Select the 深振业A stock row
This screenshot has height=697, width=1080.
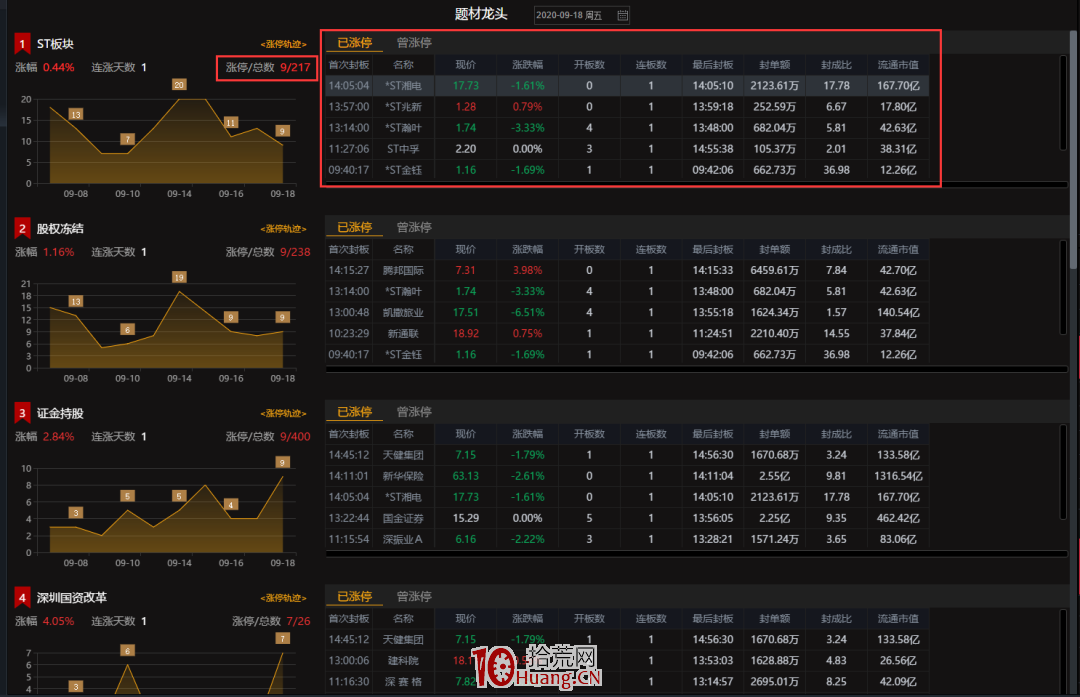627,539
